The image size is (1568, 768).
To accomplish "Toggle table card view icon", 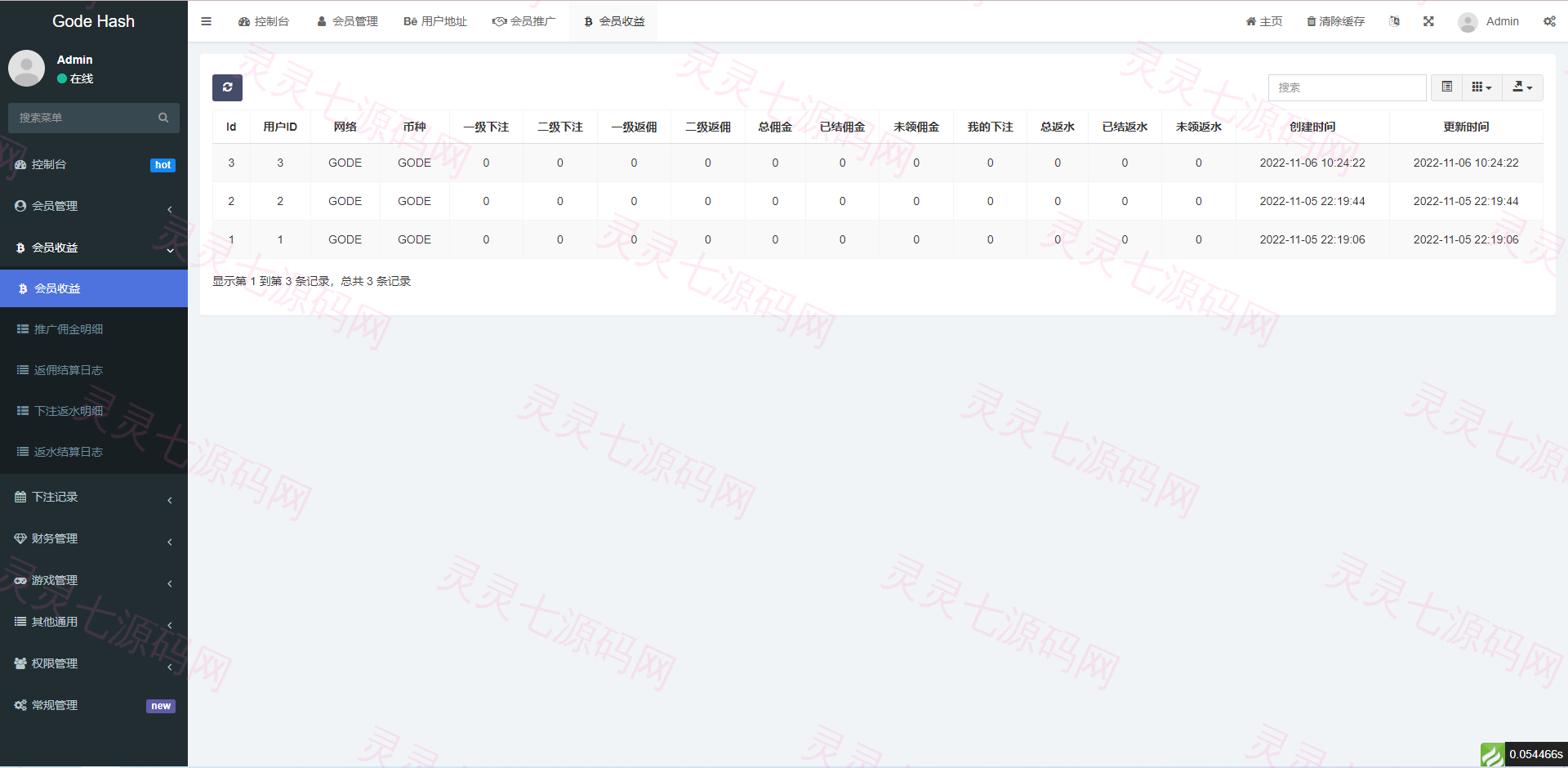I will tap(1446, 87).
